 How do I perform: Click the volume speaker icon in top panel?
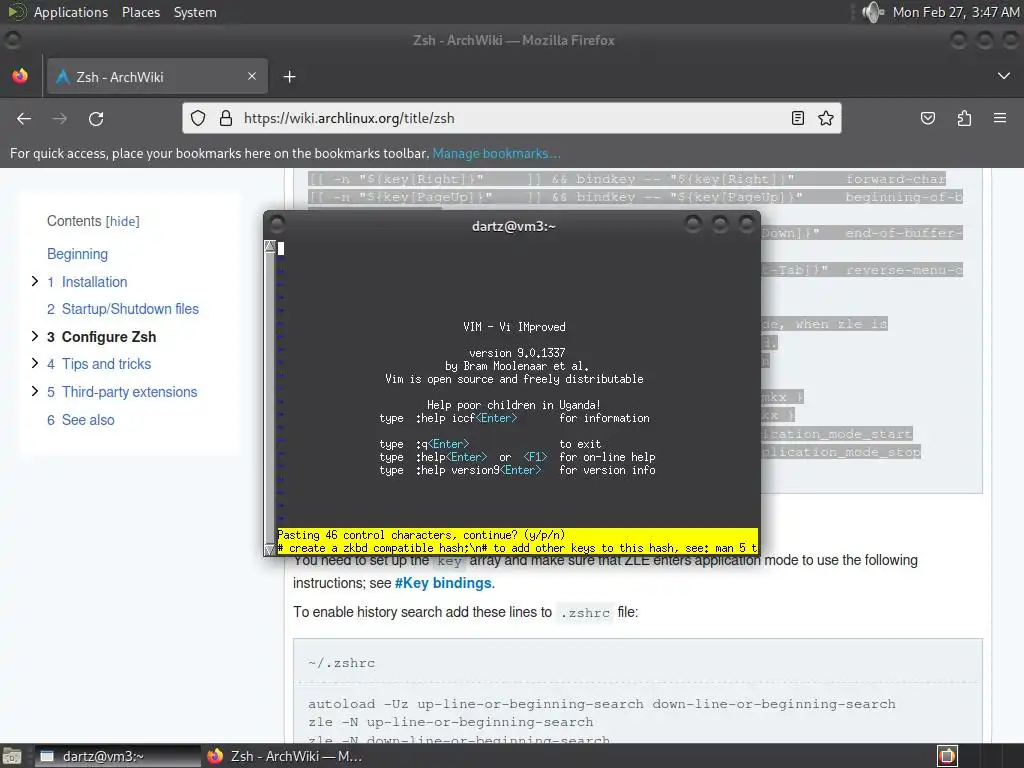point(872,12)
